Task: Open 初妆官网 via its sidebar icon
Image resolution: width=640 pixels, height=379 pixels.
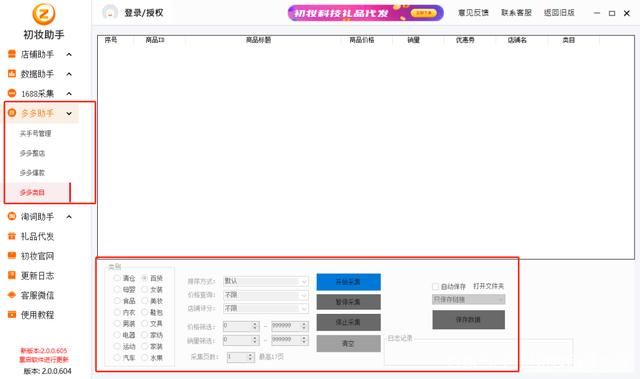Action: 12,256
